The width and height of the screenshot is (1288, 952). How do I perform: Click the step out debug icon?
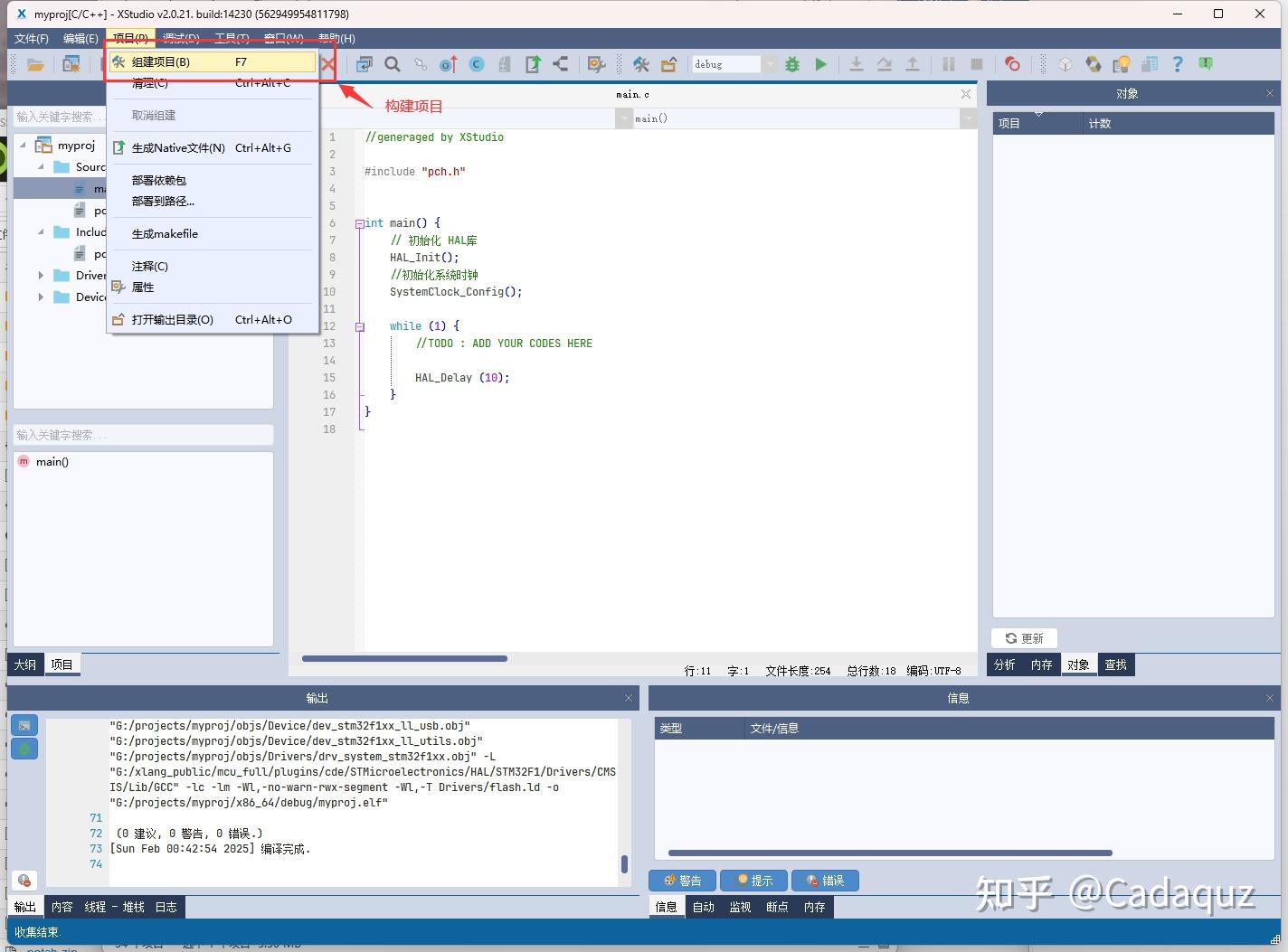tap(913, 64)
